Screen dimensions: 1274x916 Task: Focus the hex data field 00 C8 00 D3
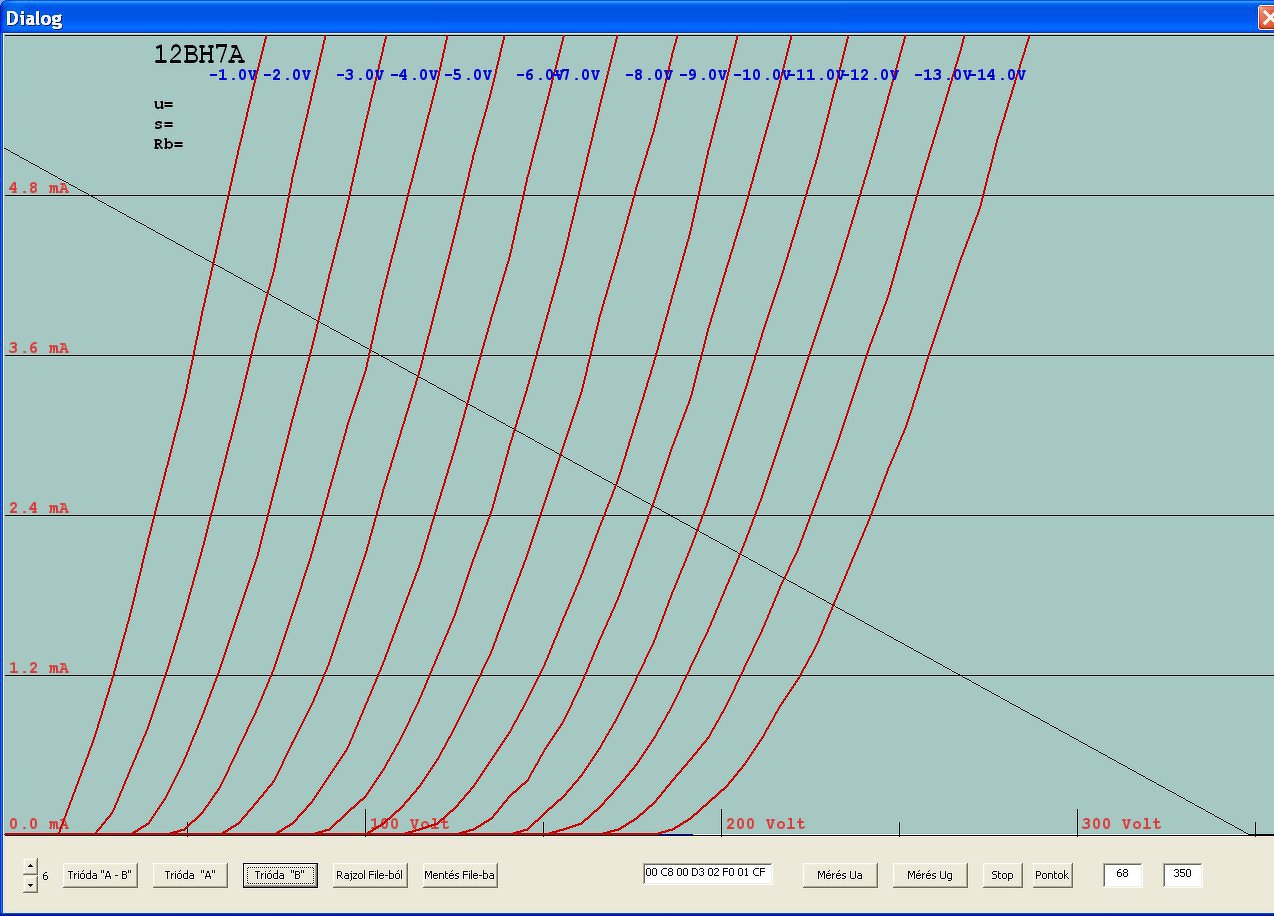click(x=707, y=873)
